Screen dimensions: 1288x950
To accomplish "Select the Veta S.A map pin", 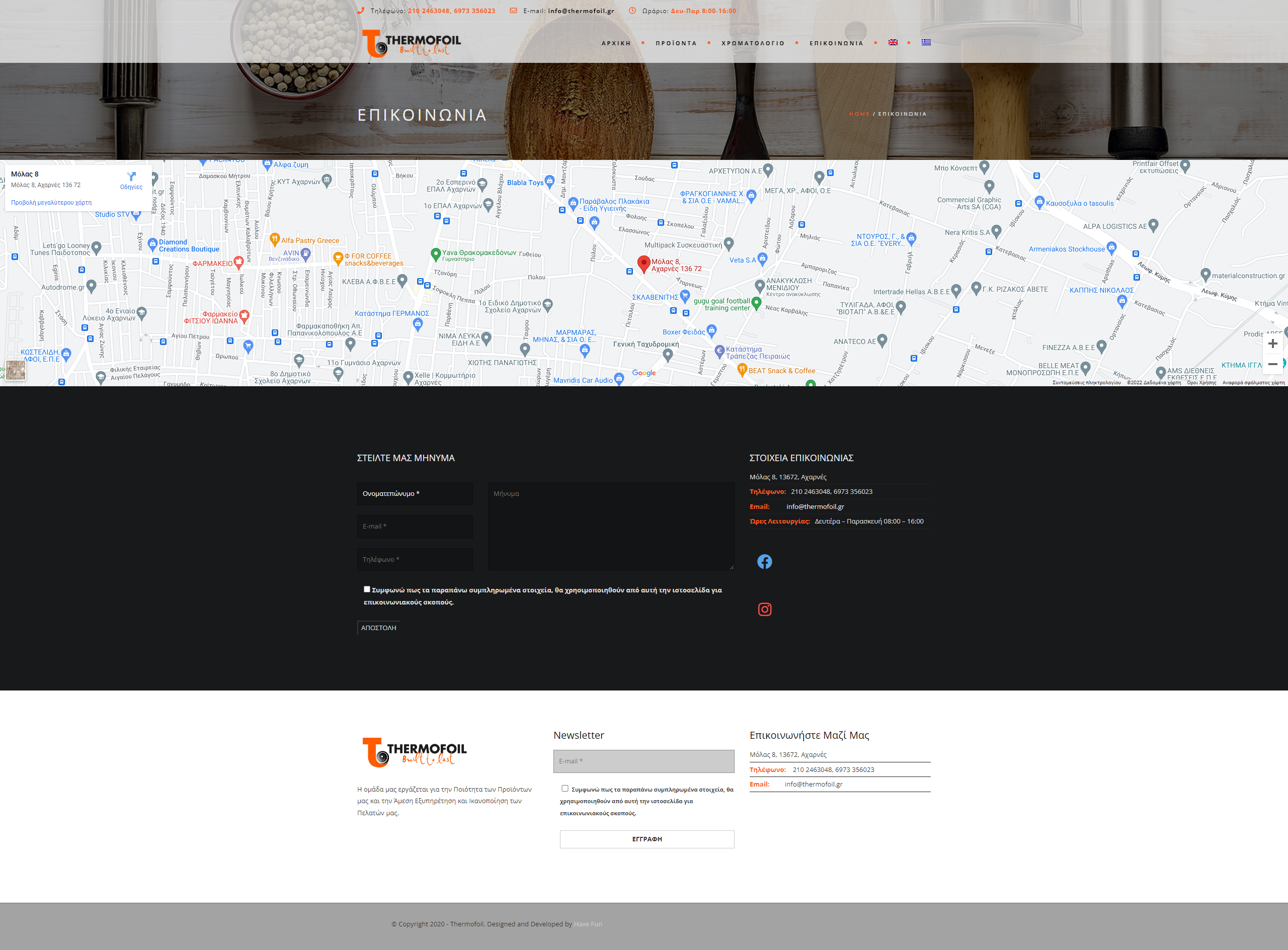I will tap(762, 259).
